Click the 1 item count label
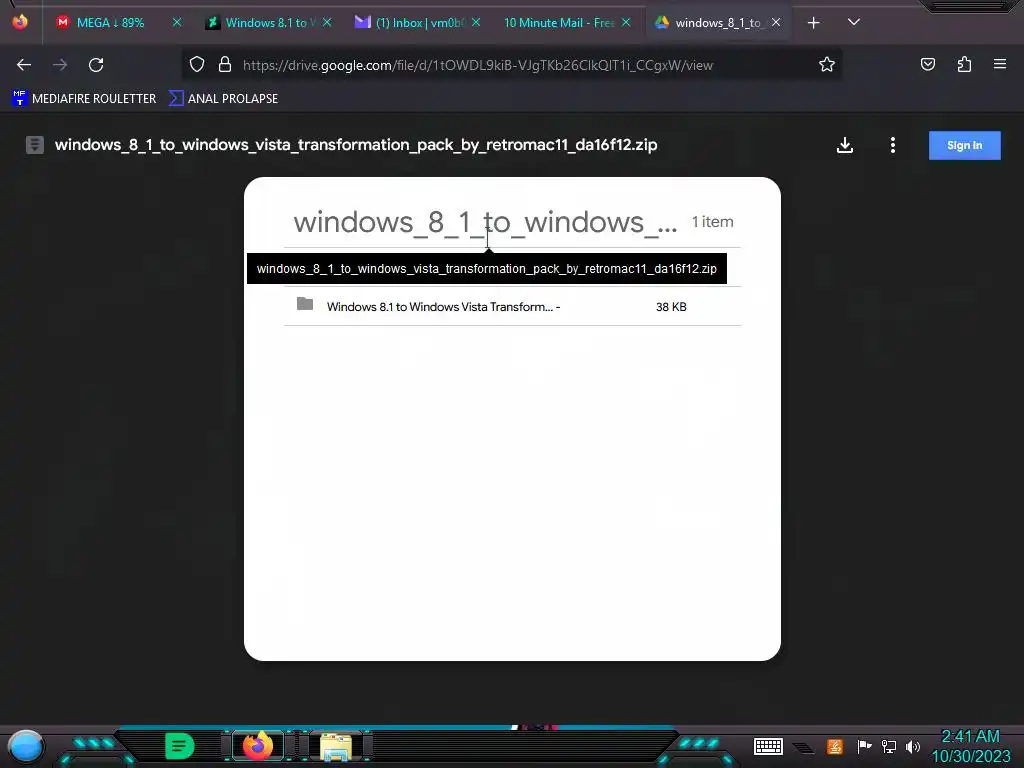This screenshot has width=1024, height=768. [712, 222]
